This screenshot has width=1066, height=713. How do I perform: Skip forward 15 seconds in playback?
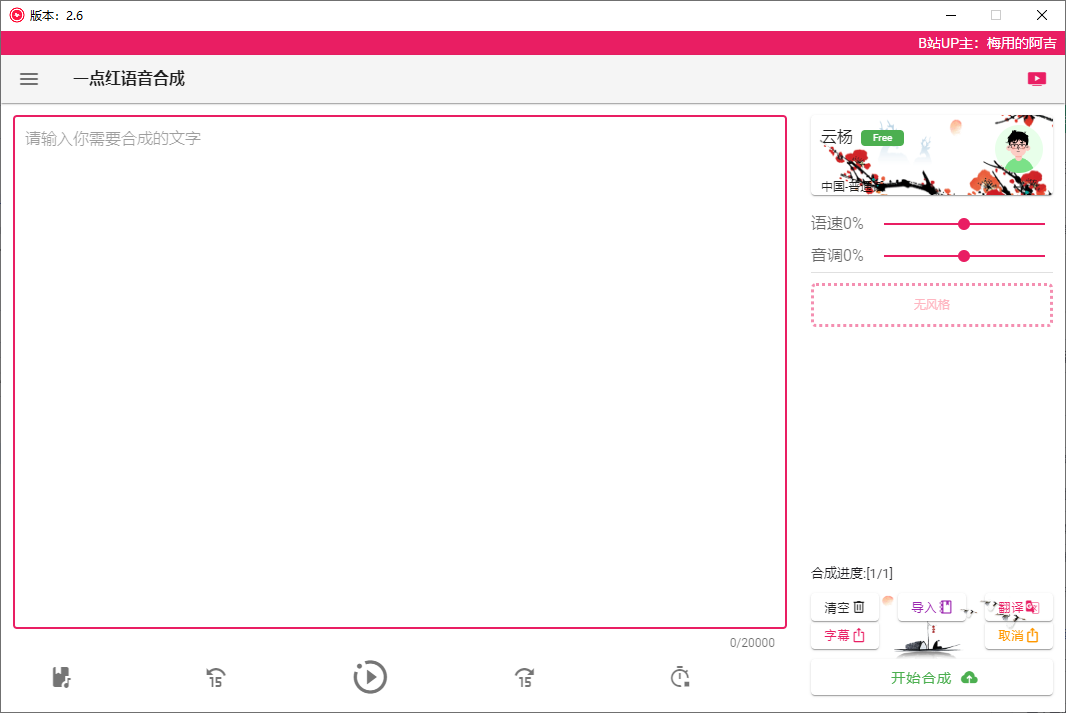coord(524,677)
